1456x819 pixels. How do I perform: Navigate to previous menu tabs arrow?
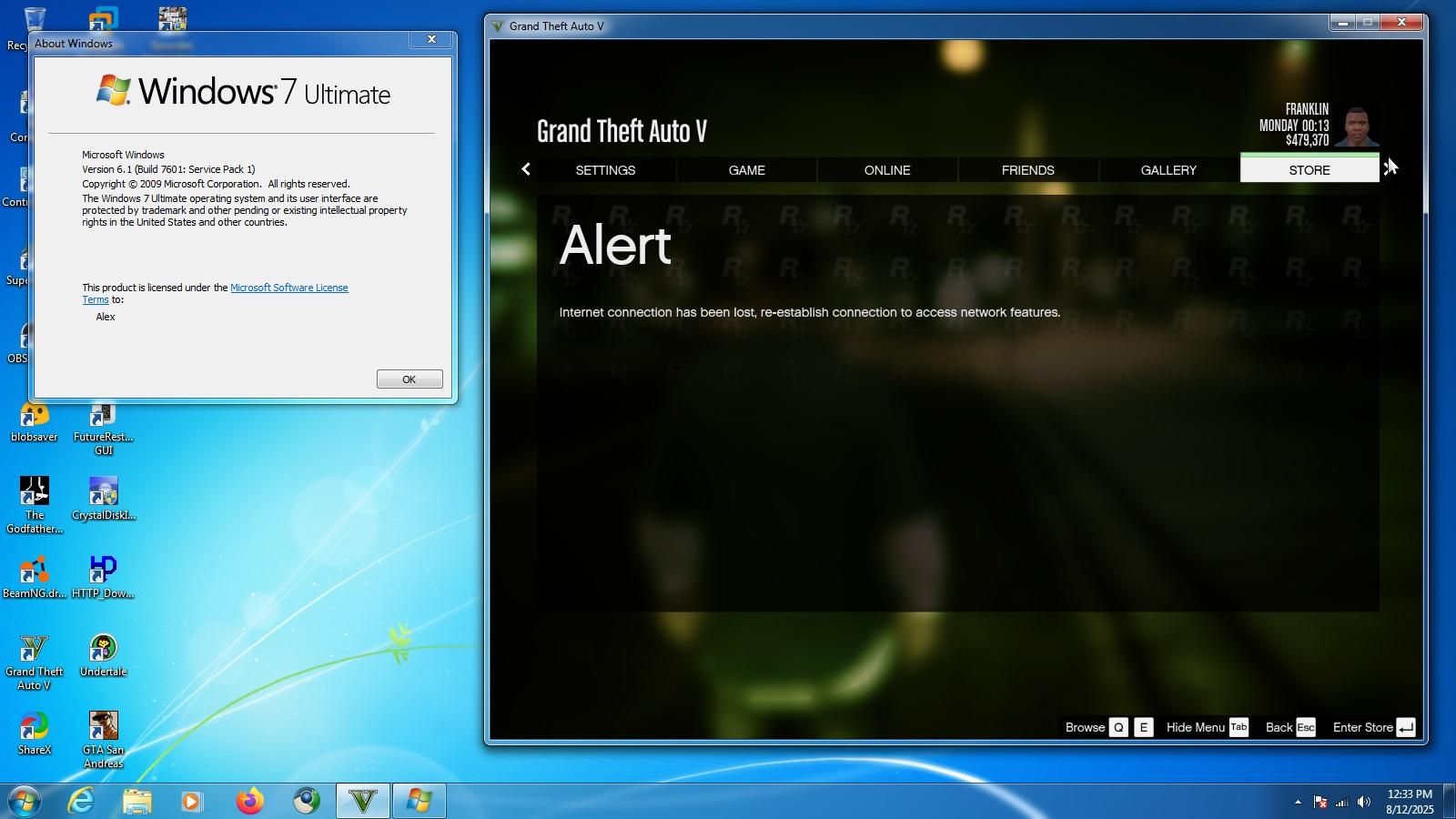pos(526,169)
